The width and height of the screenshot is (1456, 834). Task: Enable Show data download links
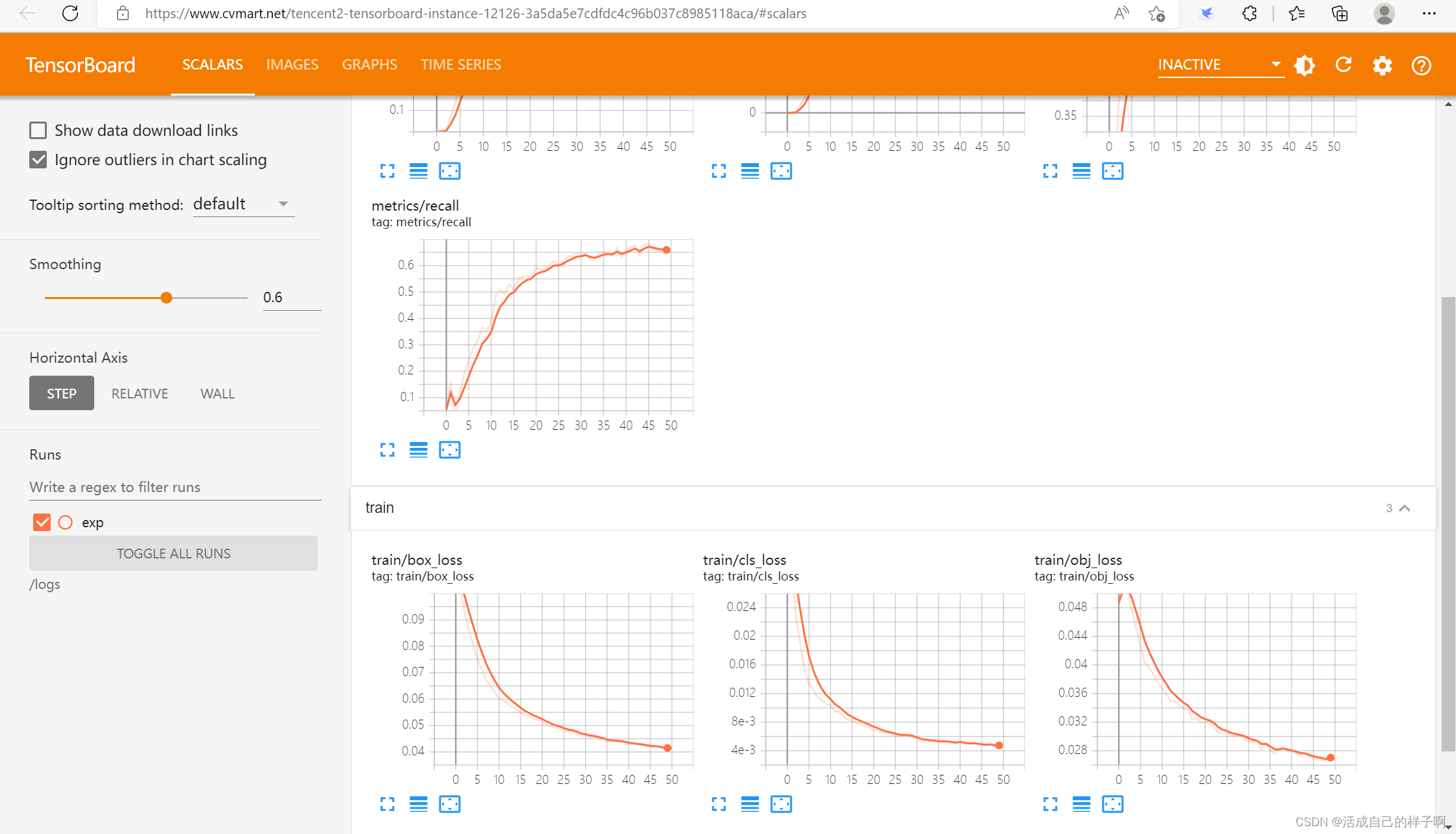[x=38, y=131]
